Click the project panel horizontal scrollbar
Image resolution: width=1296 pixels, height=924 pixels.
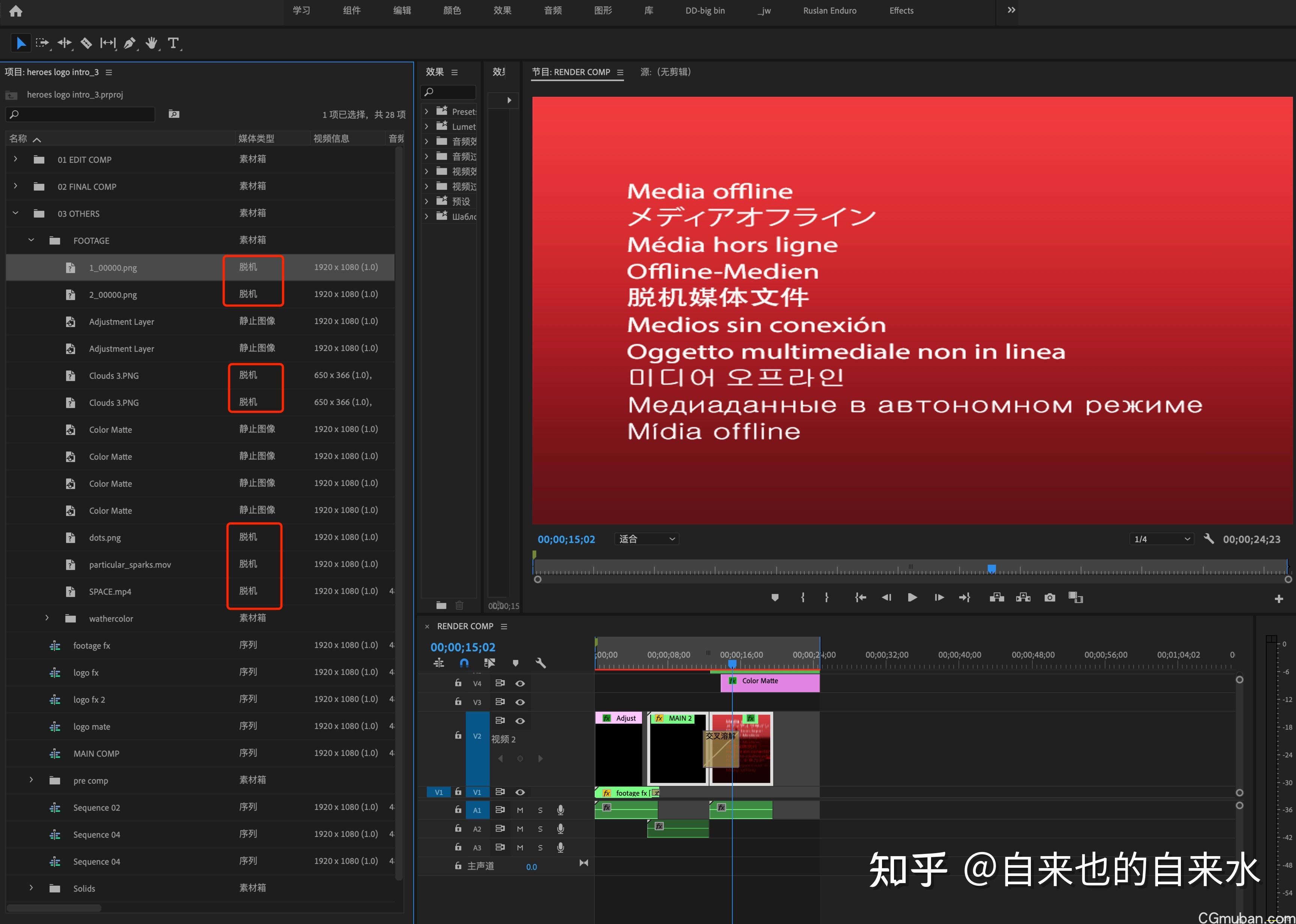[x=54, y=908]
